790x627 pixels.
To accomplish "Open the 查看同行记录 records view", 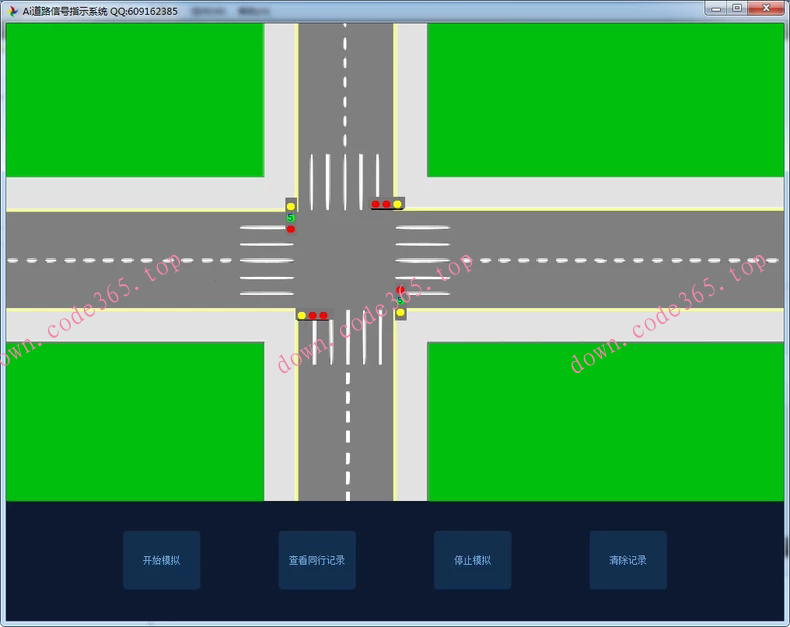I will coord(317,560).
